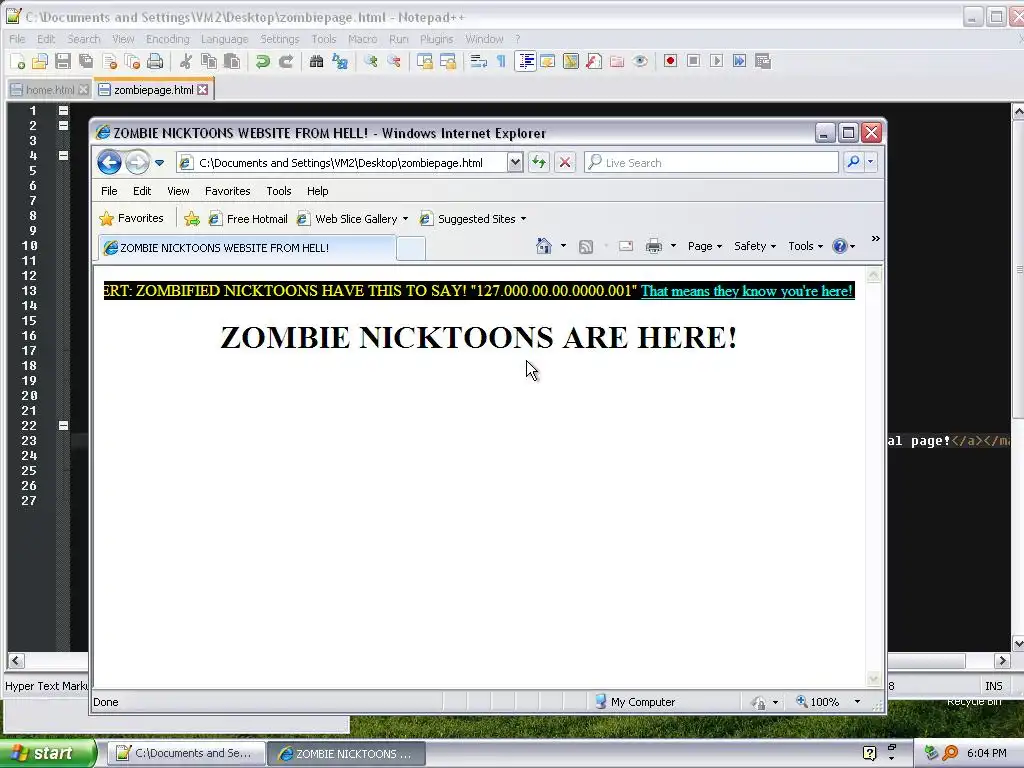Click the blue Help question mark icon
Image resolution: width=1024 pixels, height=768 pixels.
(x=840, y=246)
